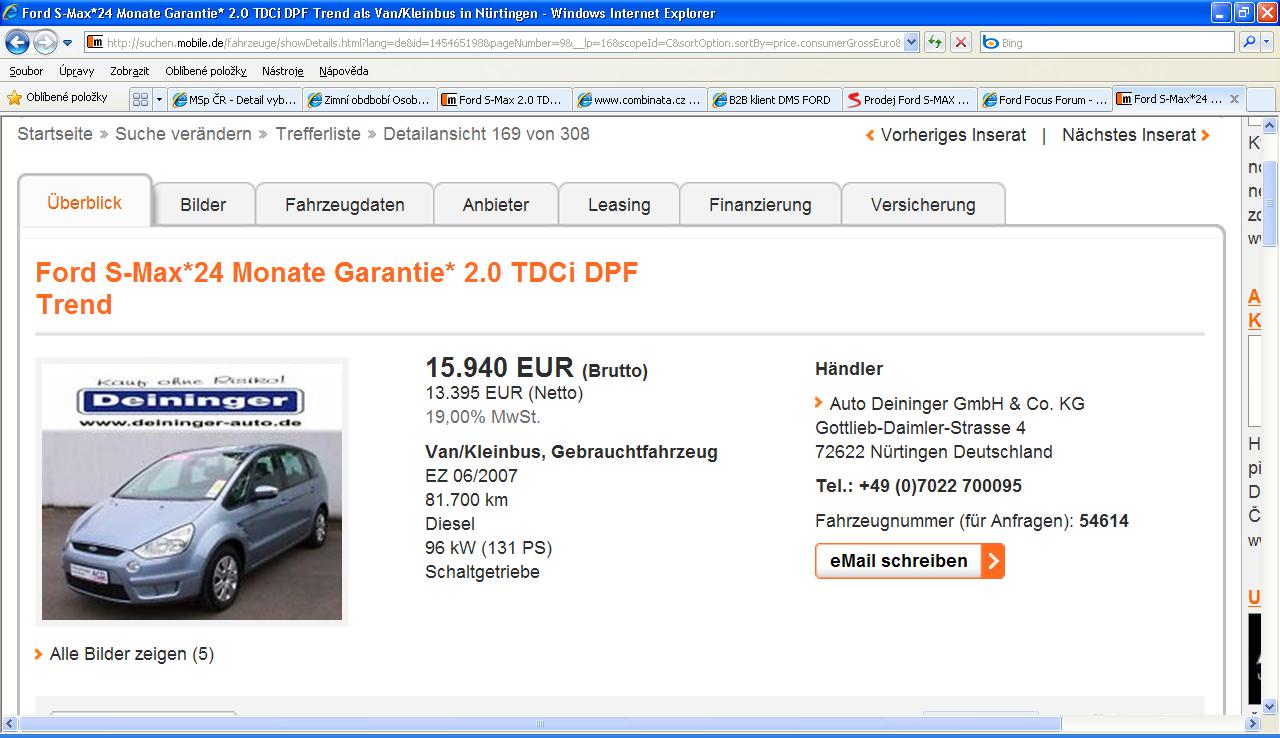The width and height of the screenshot is (1280, 738).
Task: Click the Ford S-Max car thumbnail image
Action: tap(191, 491)
